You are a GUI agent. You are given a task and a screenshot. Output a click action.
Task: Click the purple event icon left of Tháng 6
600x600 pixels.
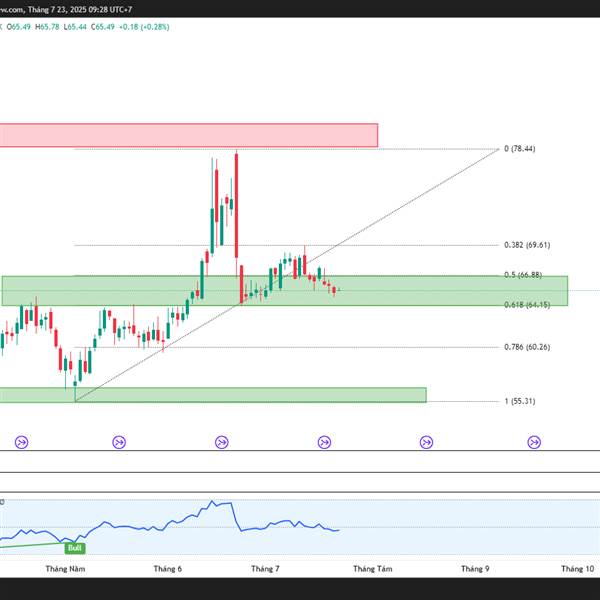coord(119,442)
